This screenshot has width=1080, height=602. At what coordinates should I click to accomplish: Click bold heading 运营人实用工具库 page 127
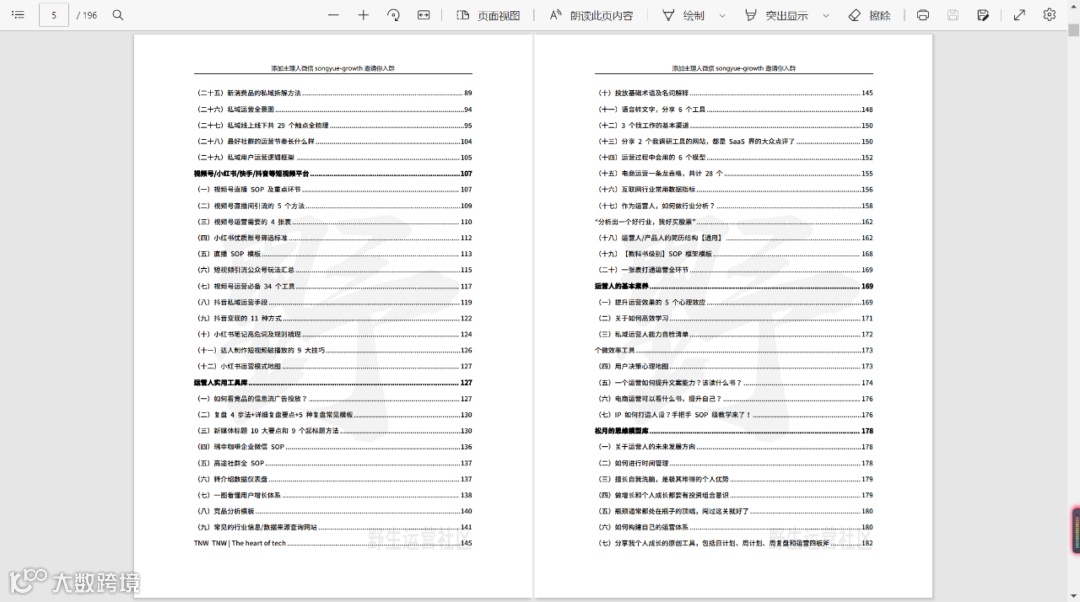pyautogui.click(x=333, y=382)
